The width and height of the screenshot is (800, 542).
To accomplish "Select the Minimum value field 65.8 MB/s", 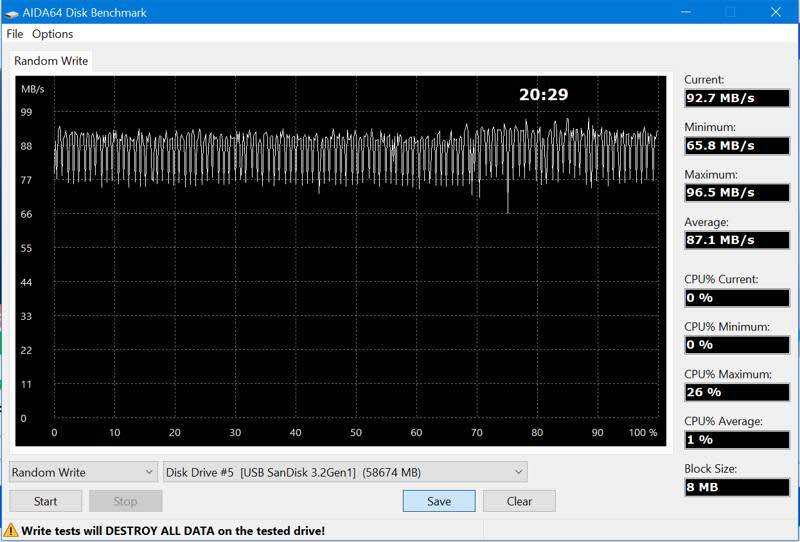I will 736,145.
